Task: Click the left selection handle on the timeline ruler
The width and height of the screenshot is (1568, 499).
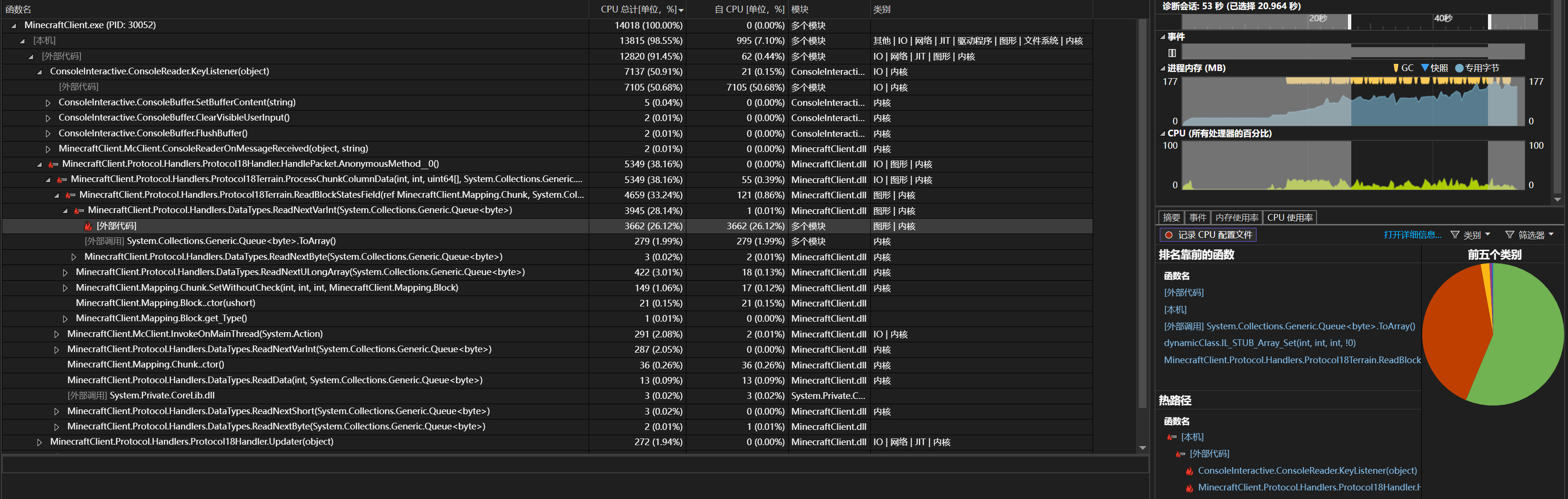Action: pyautogui.click(x=1349, y=22)
